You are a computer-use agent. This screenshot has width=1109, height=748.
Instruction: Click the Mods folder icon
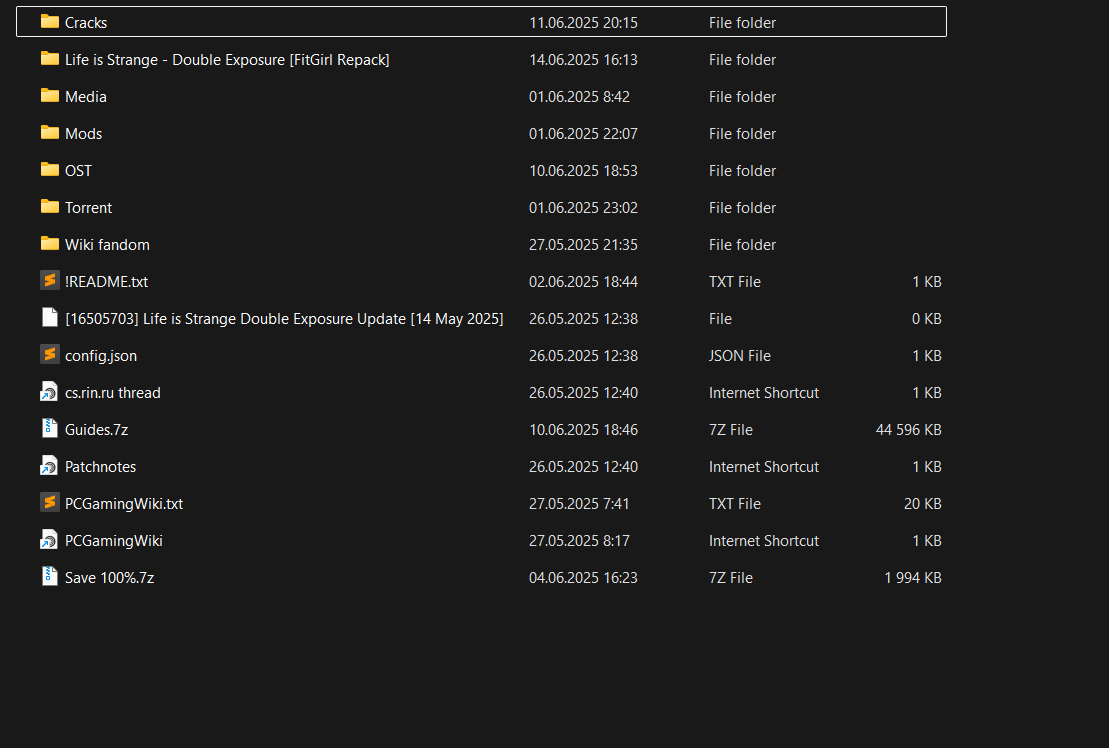click(50, 133)
